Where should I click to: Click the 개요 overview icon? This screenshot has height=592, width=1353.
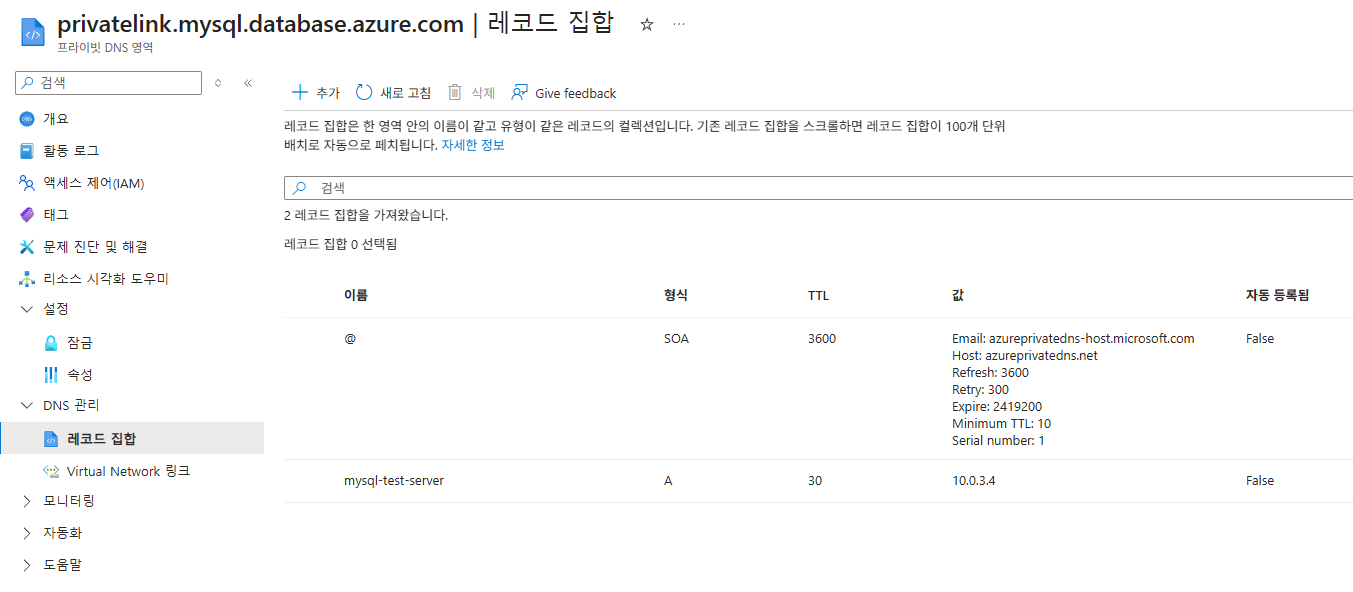point(27,119)
